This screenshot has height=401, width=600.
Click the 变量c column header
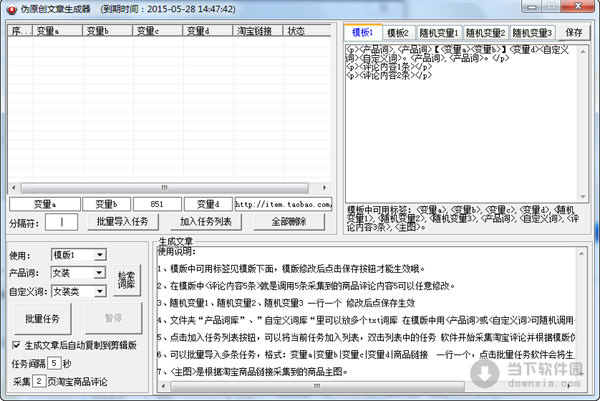pyautogui.click(x=158, y=31)
